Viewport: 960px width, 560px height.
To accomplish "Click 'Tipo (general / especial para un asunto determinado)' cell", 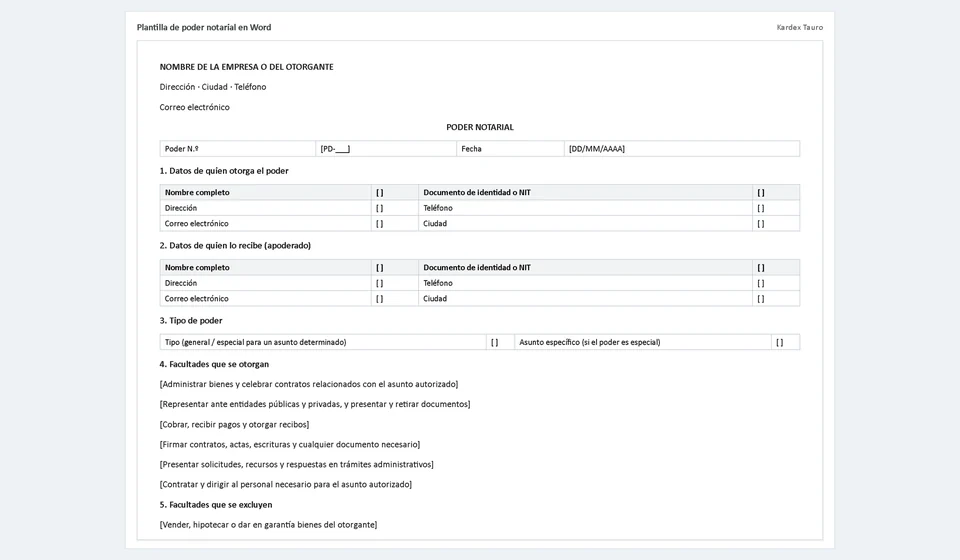I will [323, 342].
